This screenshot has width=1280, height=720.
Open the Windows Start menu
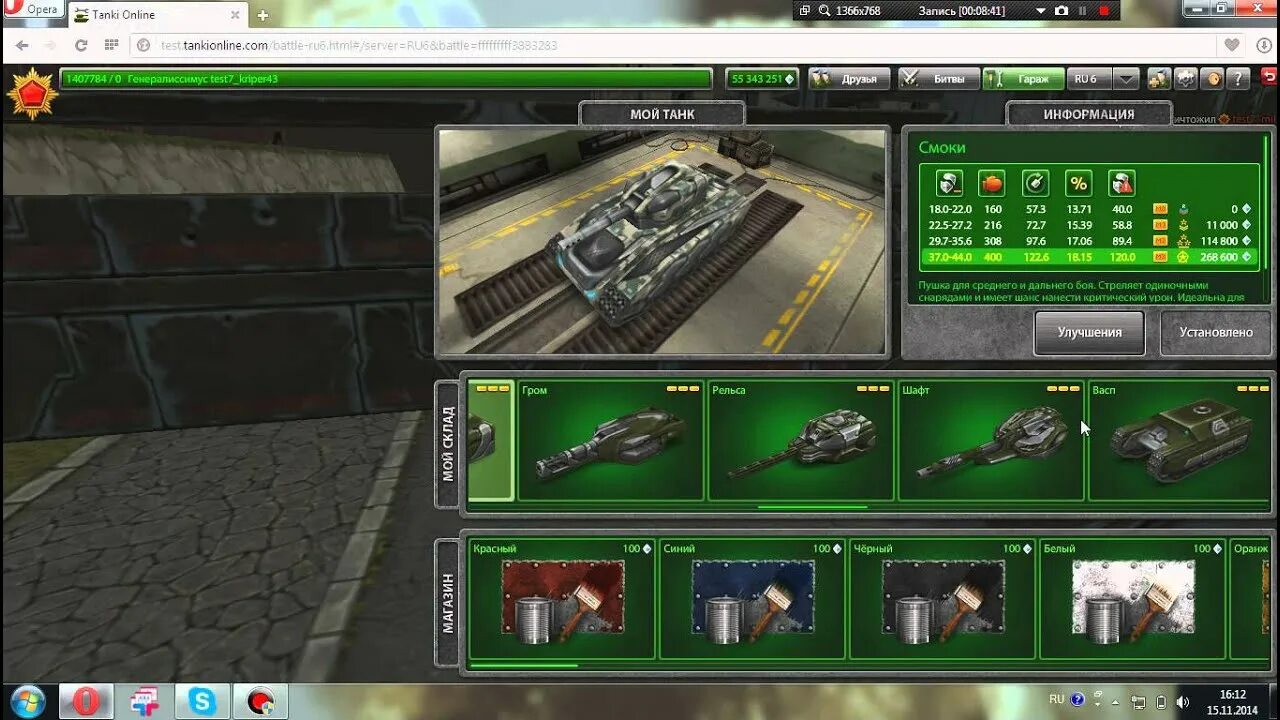click(x=27, y=701)
